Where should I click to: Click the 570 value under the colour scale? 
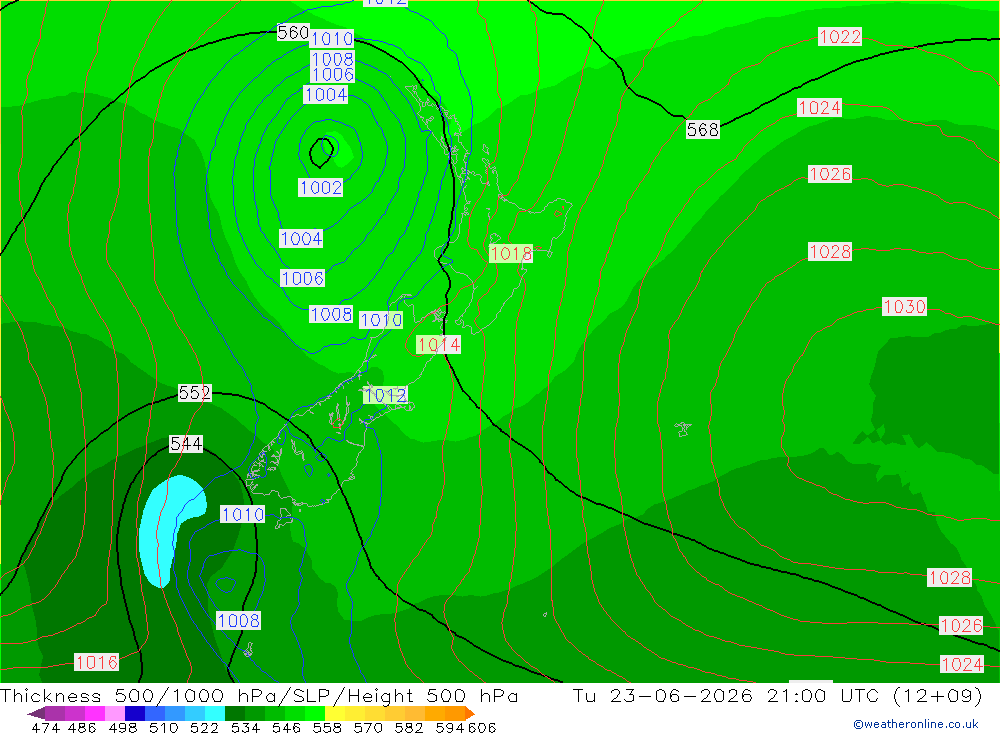[368, 727]
